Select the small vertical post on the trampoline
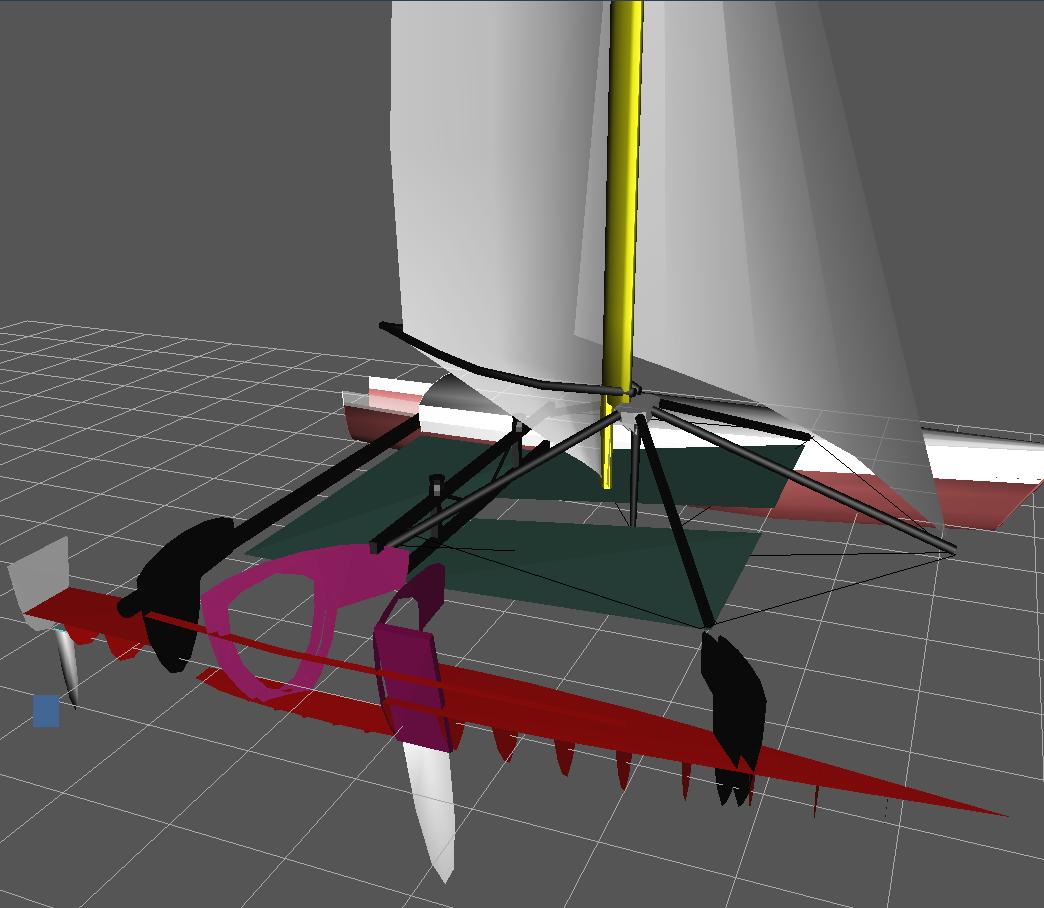The width and height of the screenshot is (1044, 908). click(x=436, y=492)
